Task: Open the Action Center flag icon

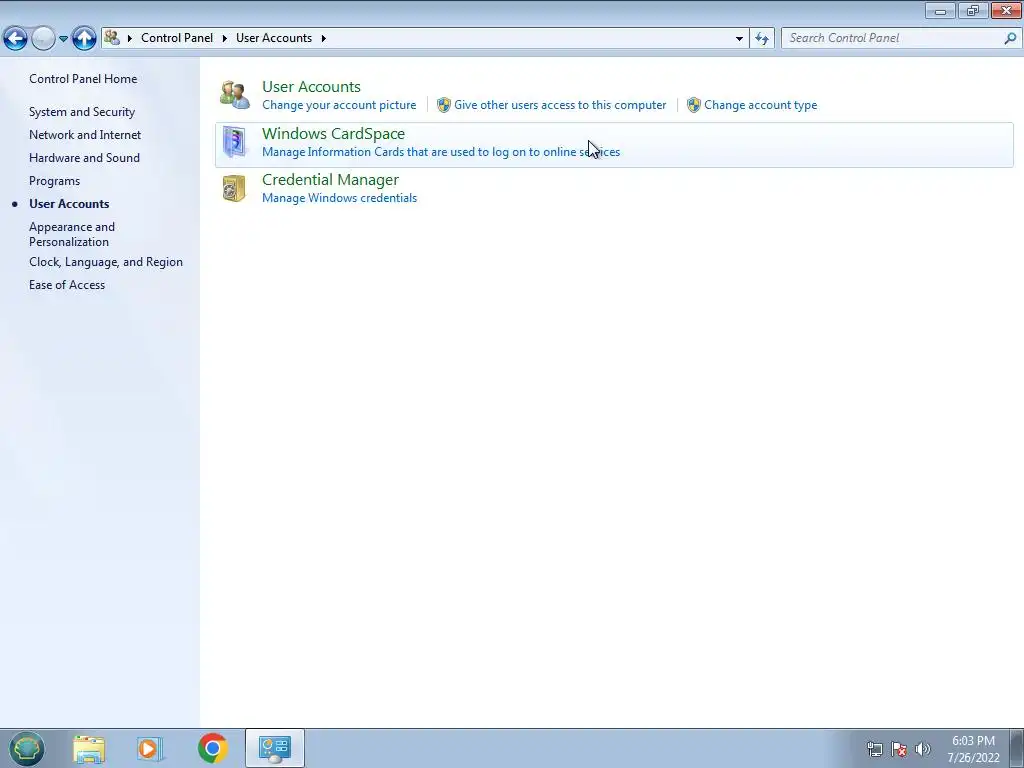Action: 899,749
